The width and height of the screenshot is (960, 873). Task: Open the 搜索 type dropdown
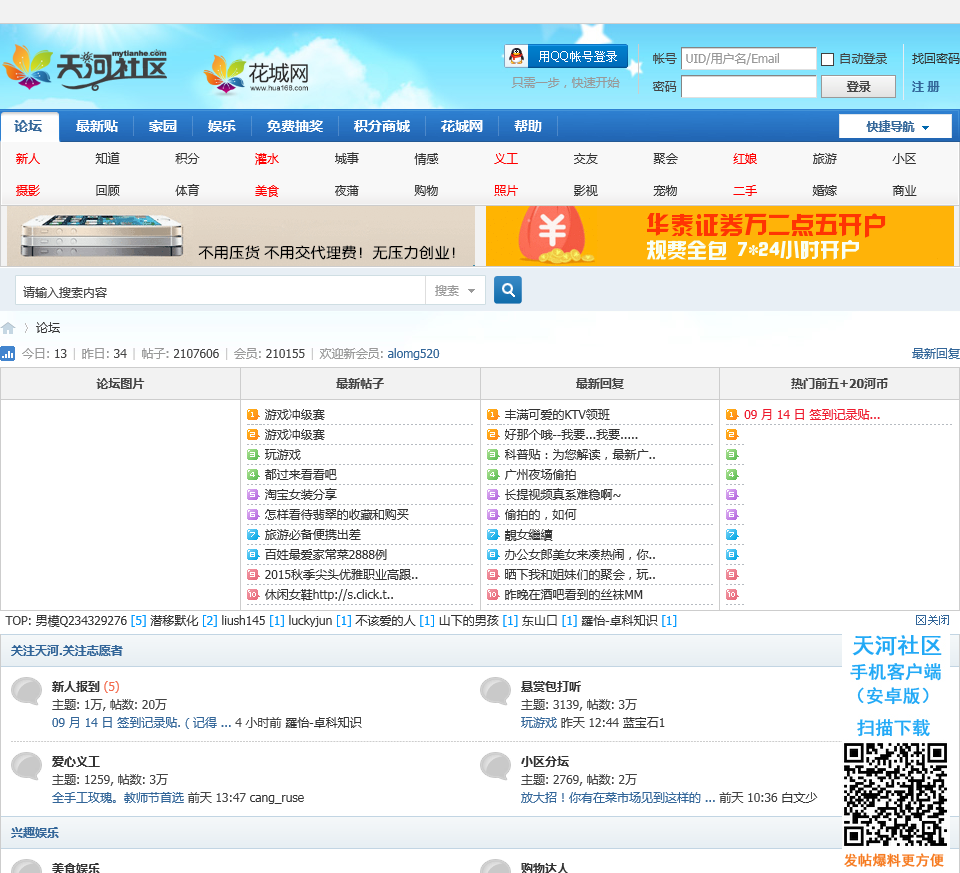455,290
